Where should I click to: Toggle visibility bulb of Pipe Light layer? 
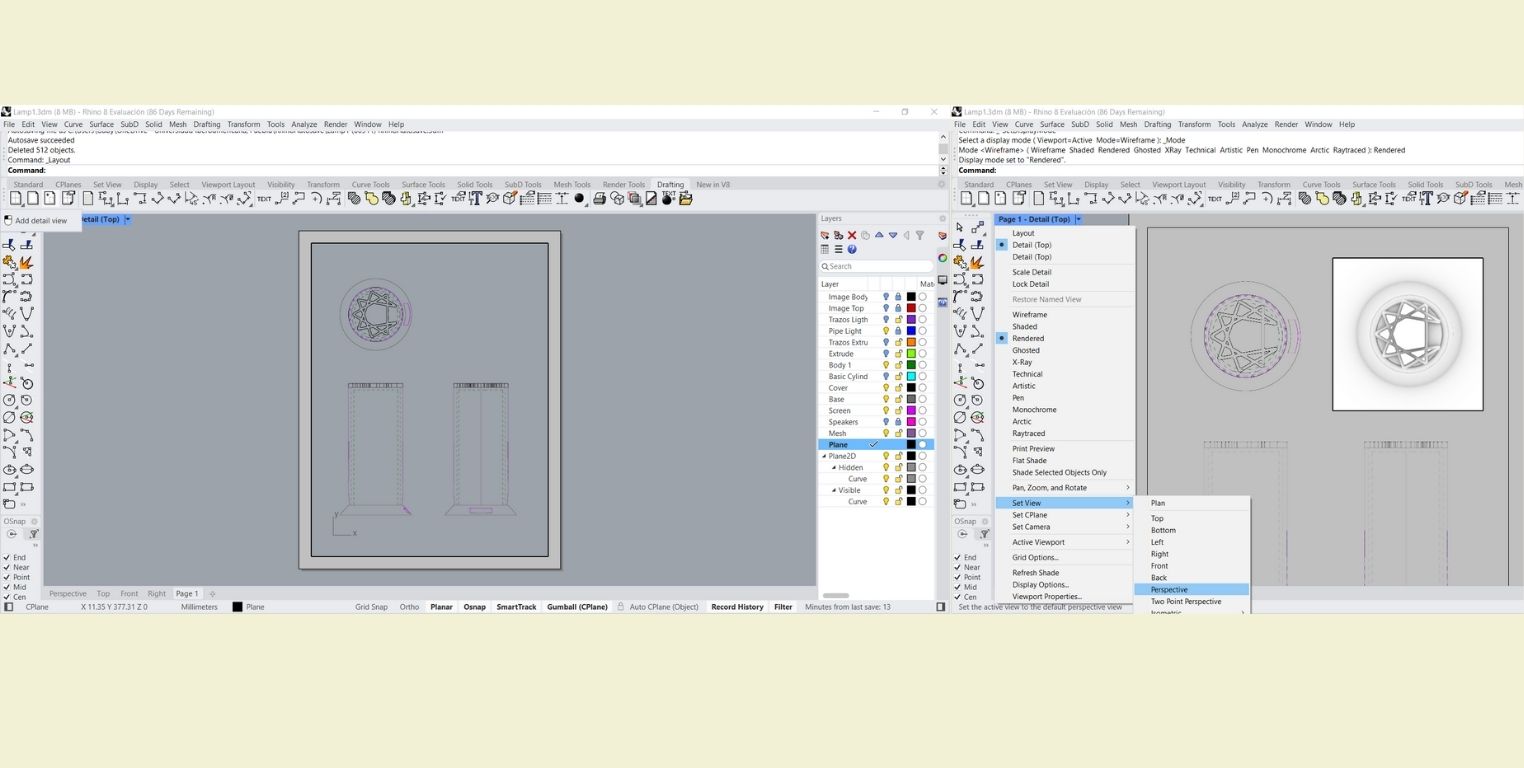(x=886, y=331)
